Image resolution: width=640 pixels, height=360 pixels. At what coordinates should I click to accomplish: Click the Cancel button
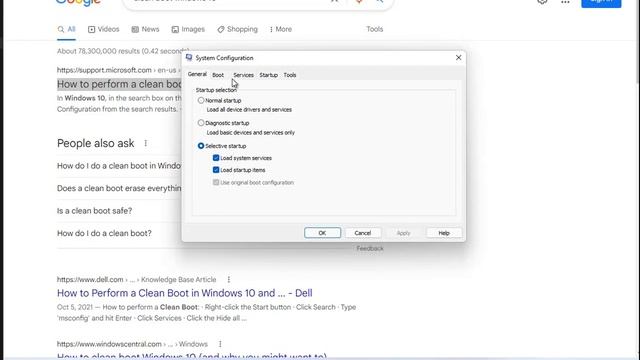(x=363, y=233)
